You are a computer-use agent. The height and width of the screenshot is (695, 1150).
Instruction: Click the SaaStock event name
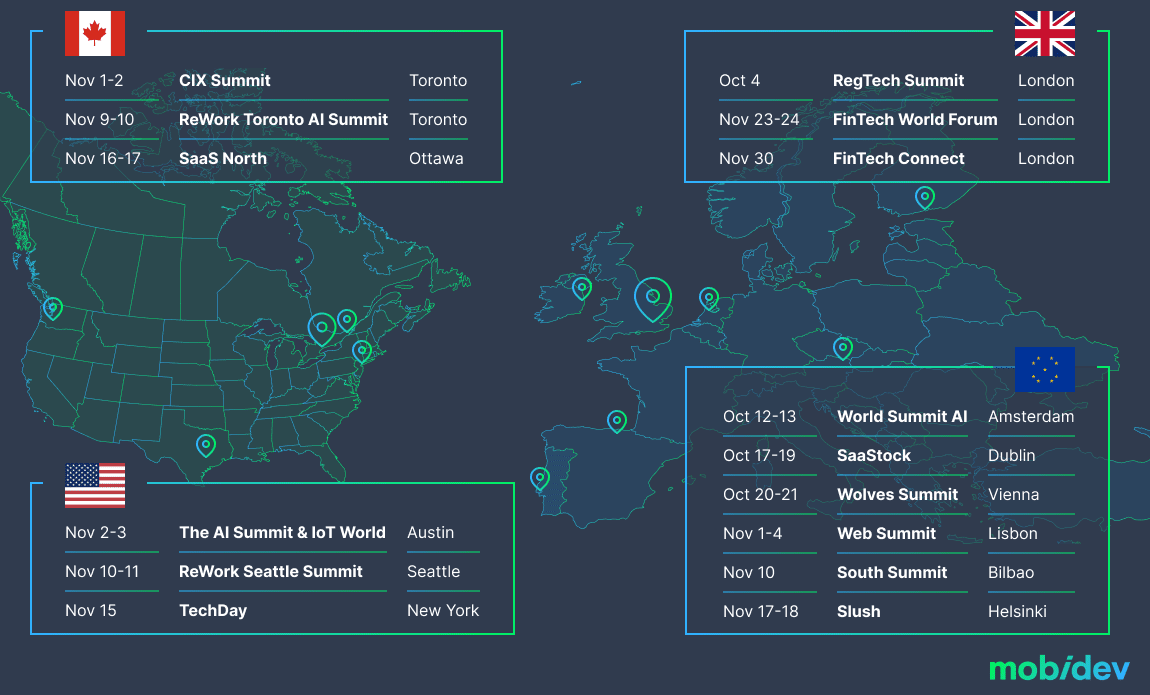tap(874, 455)
